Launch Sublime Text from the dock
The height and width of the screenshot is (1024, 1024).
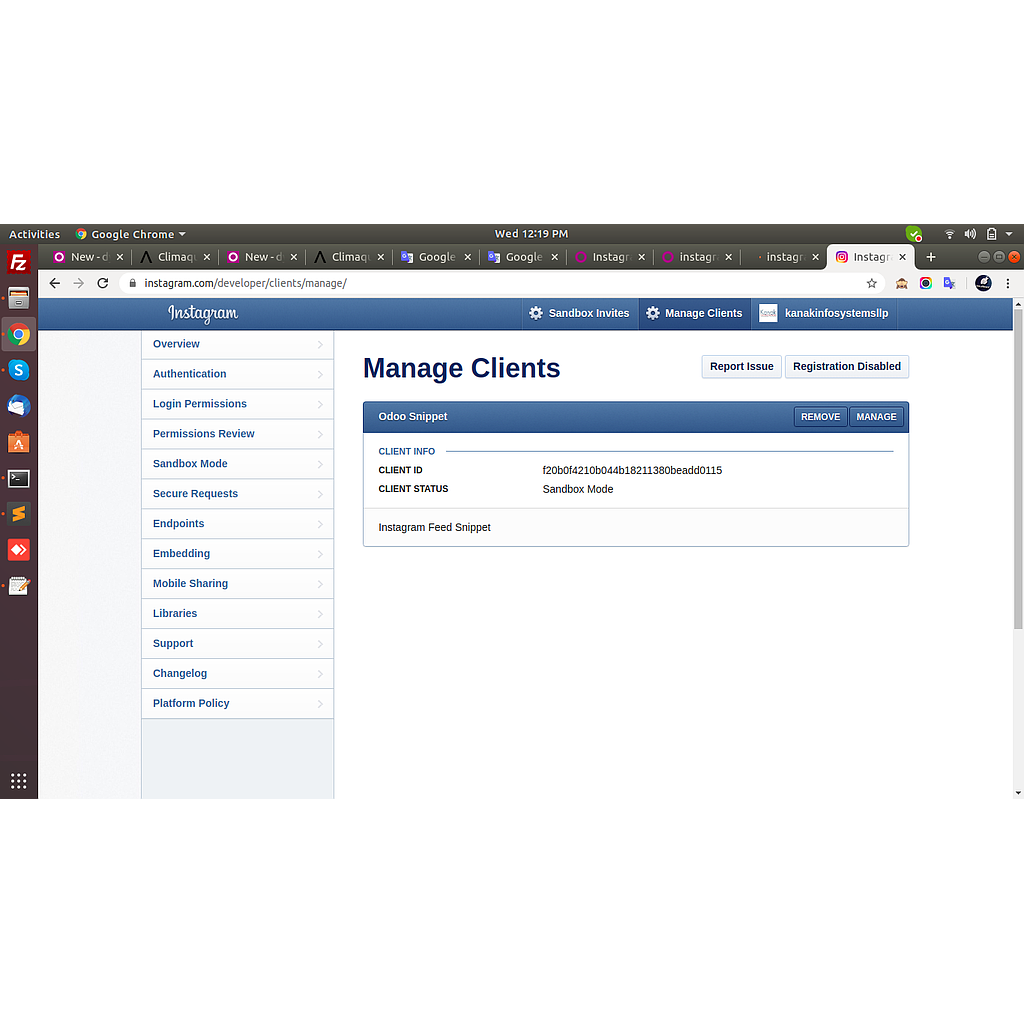18,514
